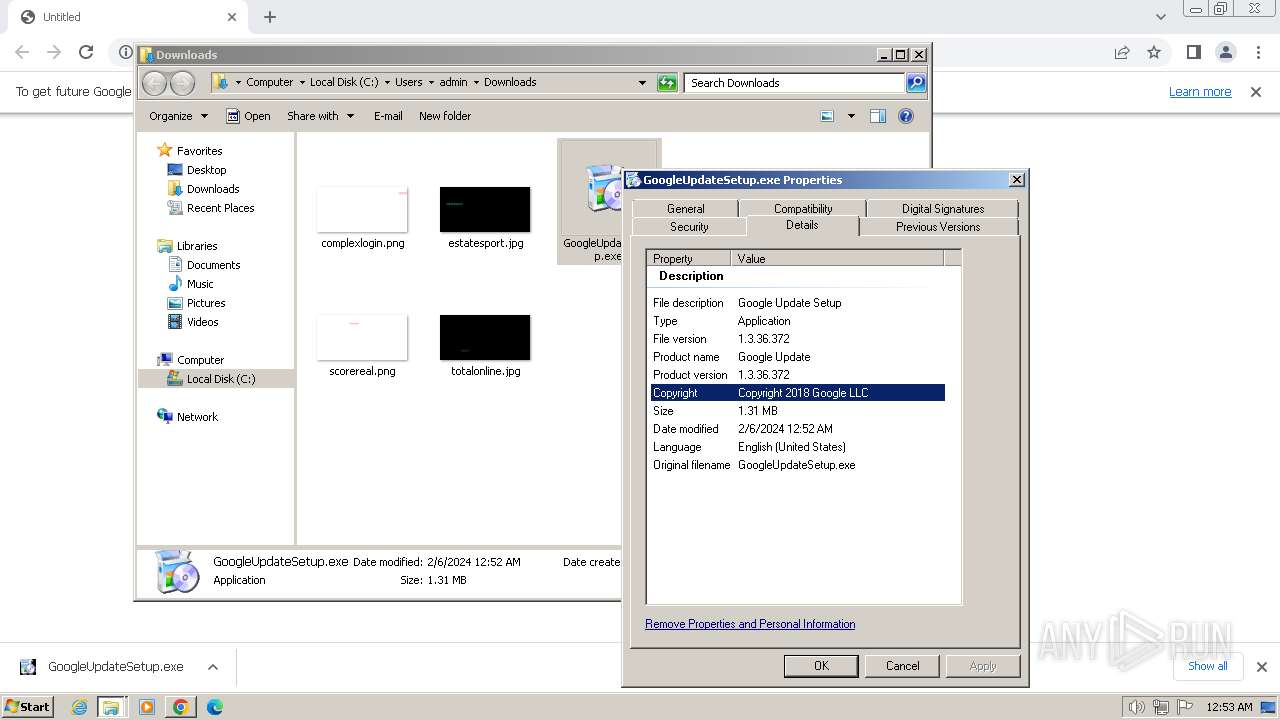Reload the Chrome page
The image size is (1280, 720).
coord(86,52)
